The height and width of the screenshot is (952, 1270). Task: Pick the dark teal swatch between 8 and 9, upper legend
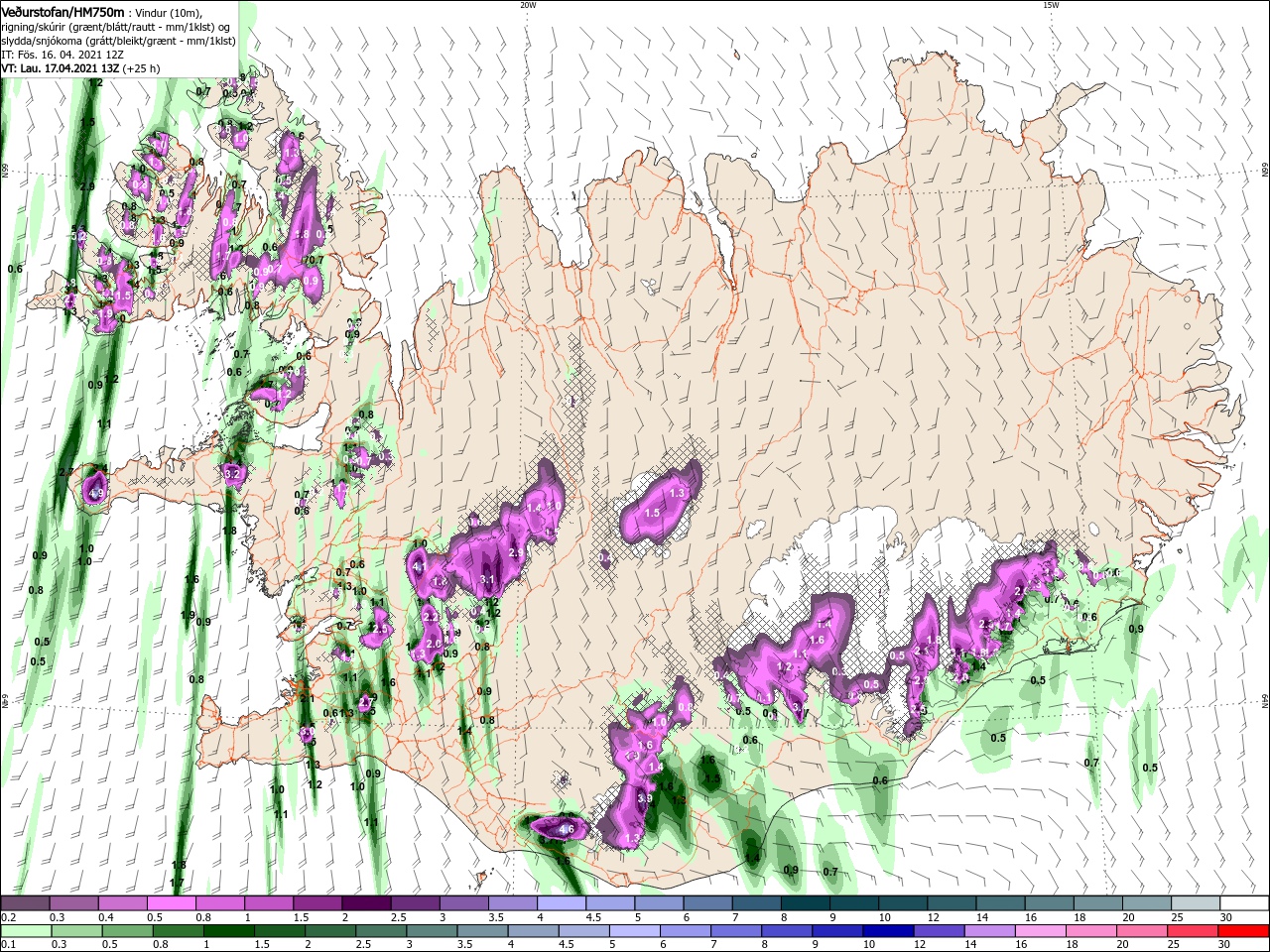pyautogui.click(x=805, y=903)
